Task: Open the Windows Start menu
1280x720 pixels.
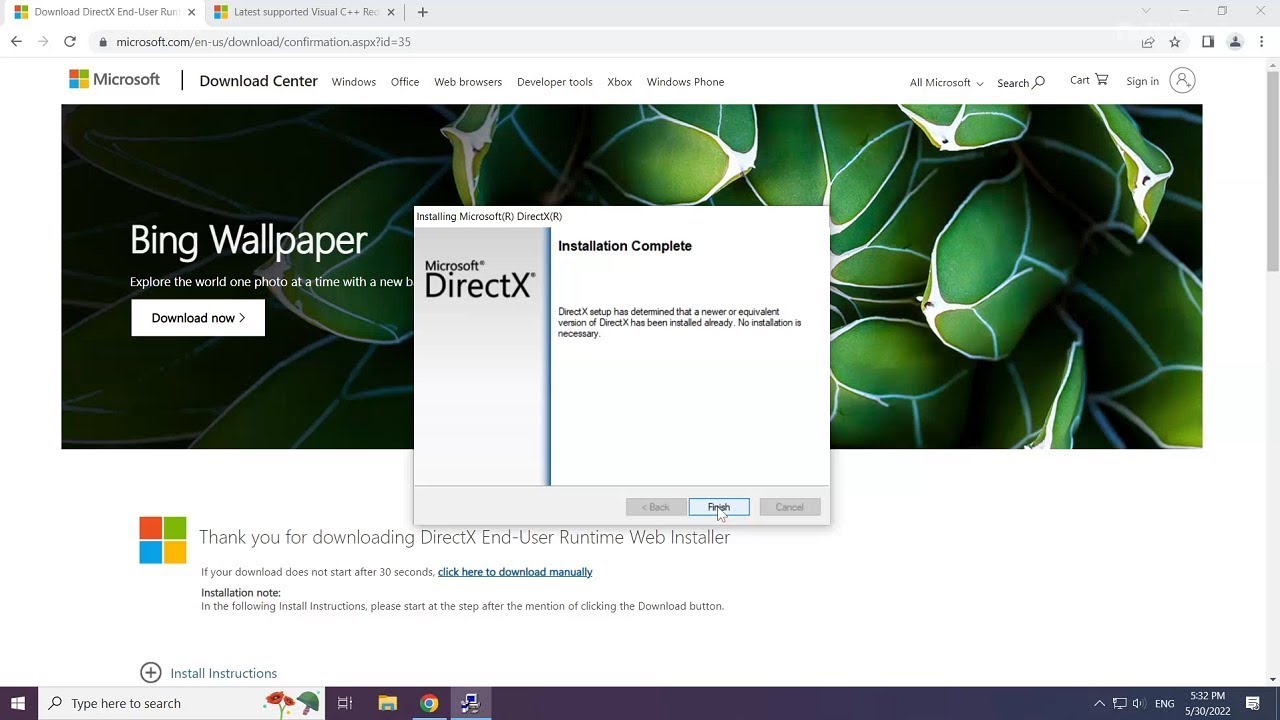Action: [18, 703]
